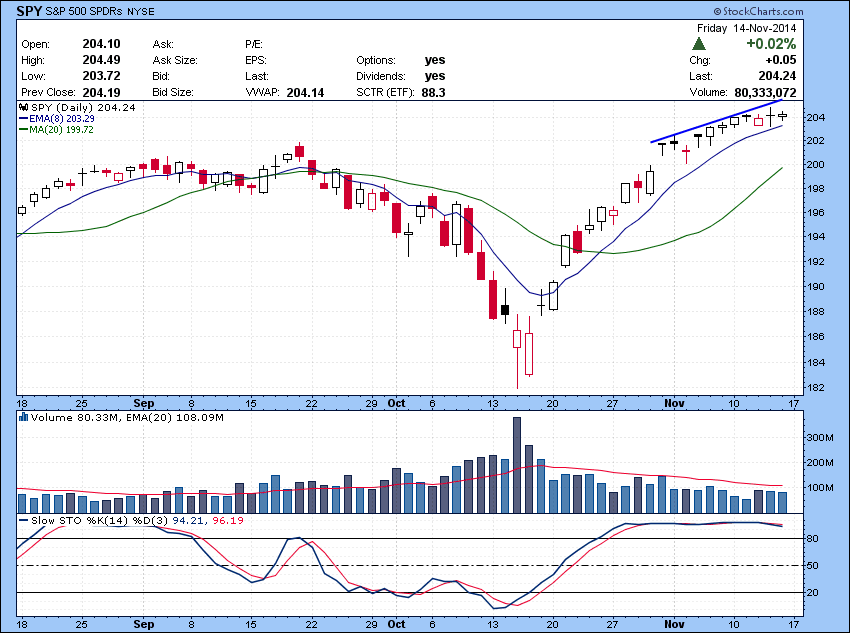Click the 94.21 stochastic %K value
850x633 pixels.
(189, 520)
